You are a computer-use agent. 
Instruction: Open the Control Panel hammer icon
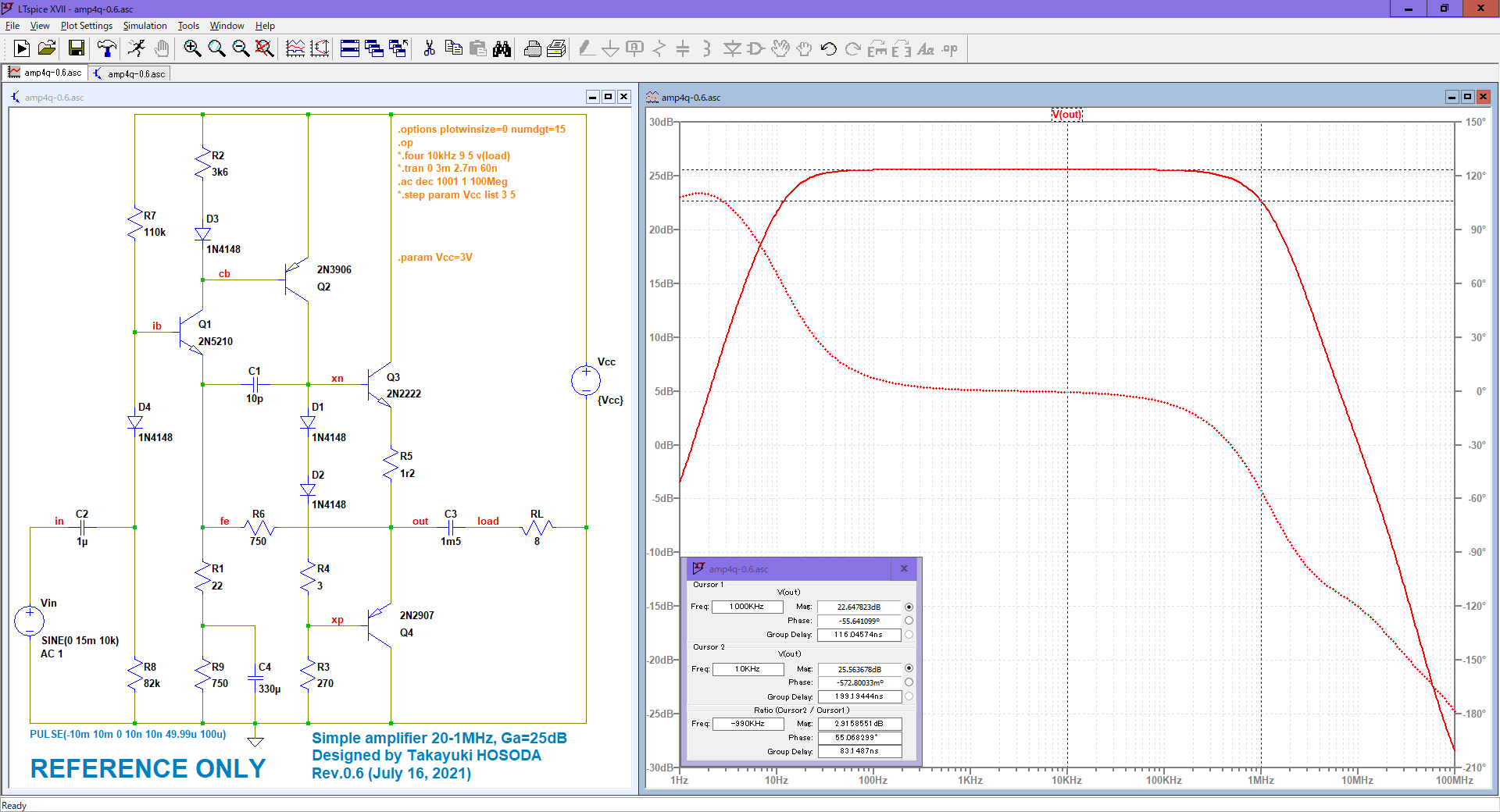tap(107, 48)
